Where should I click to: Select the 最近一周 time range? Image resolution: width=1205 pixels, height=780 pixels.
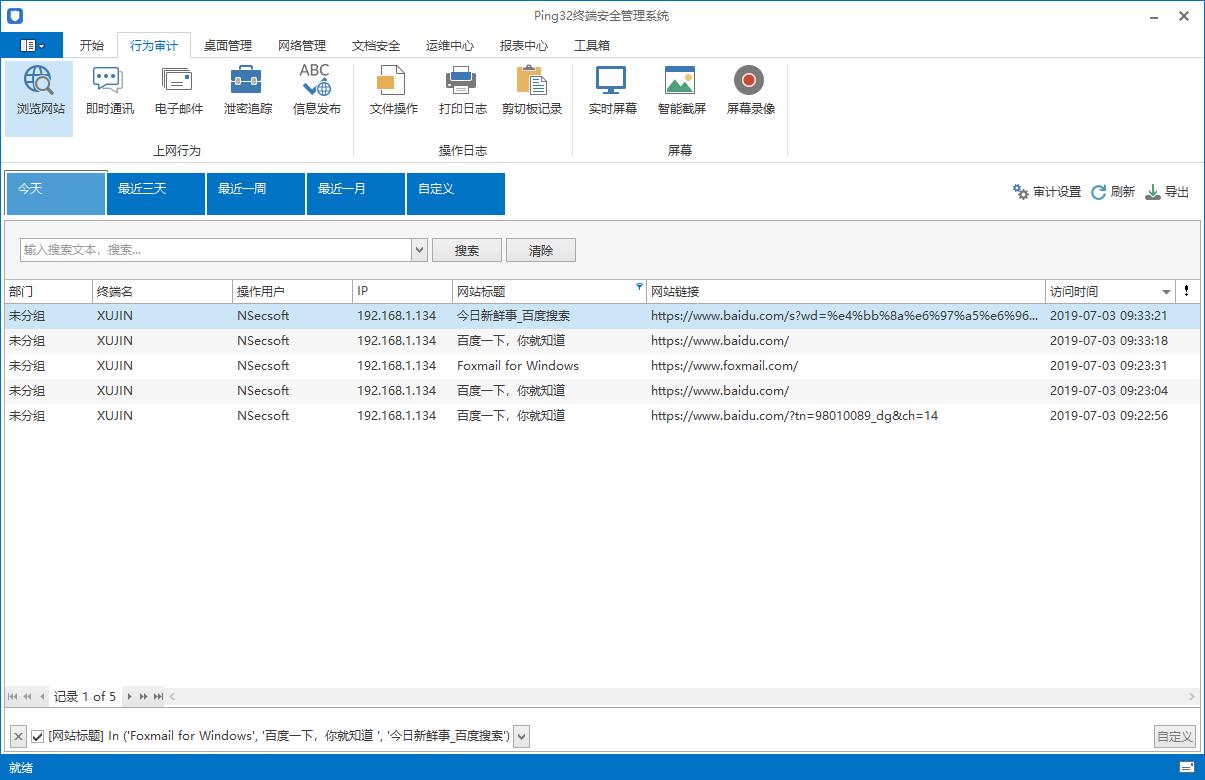(256, 193)
